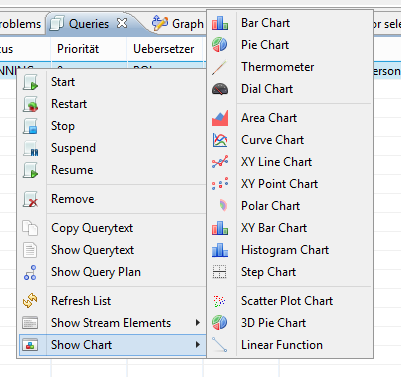
Task: Choose the red Area Chart icon
Action: [x=220, y=118]
